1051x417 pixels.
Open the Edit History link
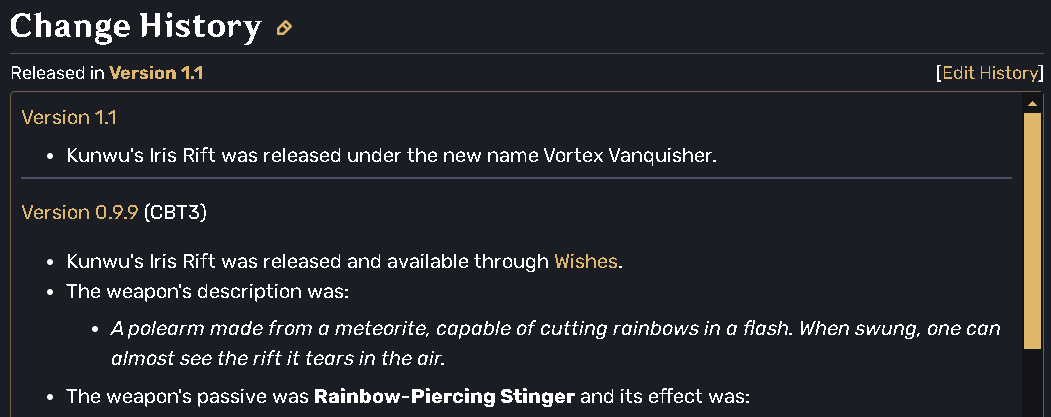[x=988, y=73]
